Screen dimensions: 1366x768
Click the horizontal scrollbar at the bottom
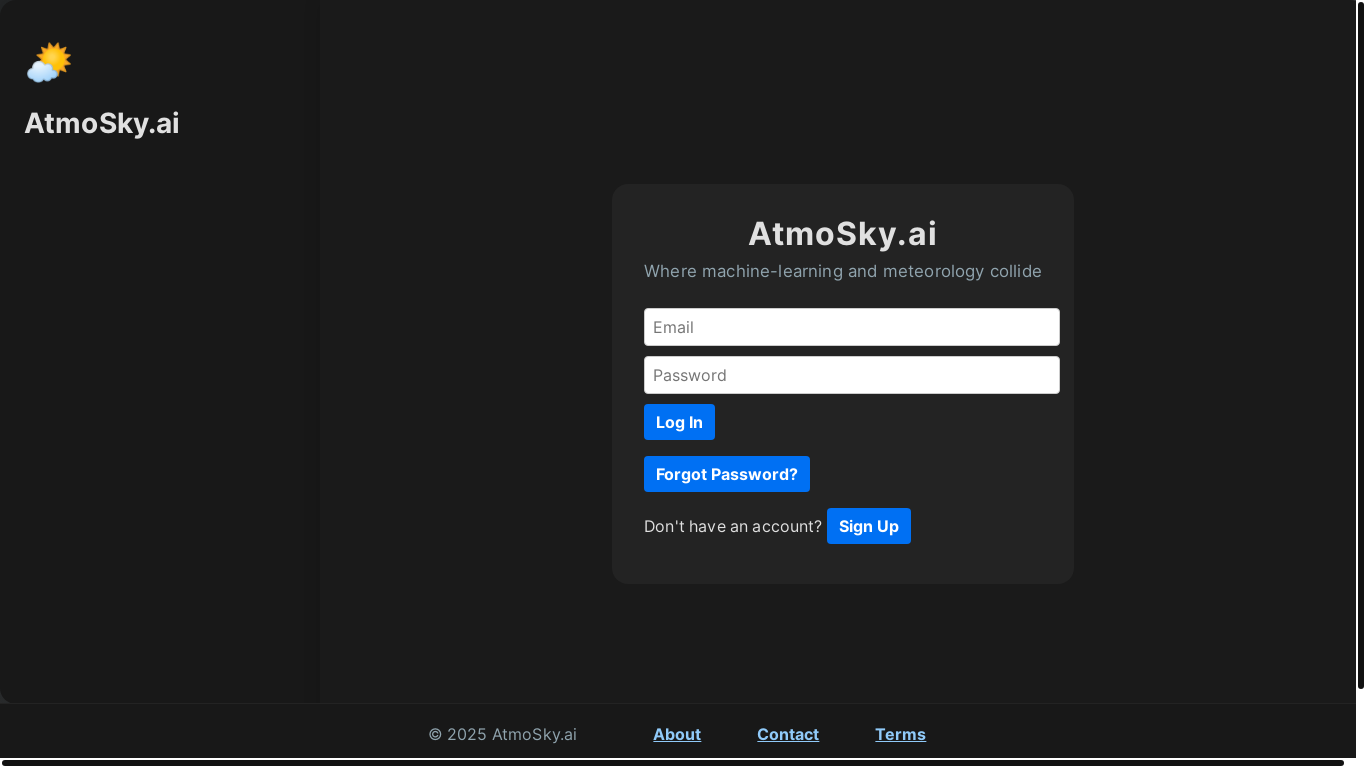coord(672,763)
